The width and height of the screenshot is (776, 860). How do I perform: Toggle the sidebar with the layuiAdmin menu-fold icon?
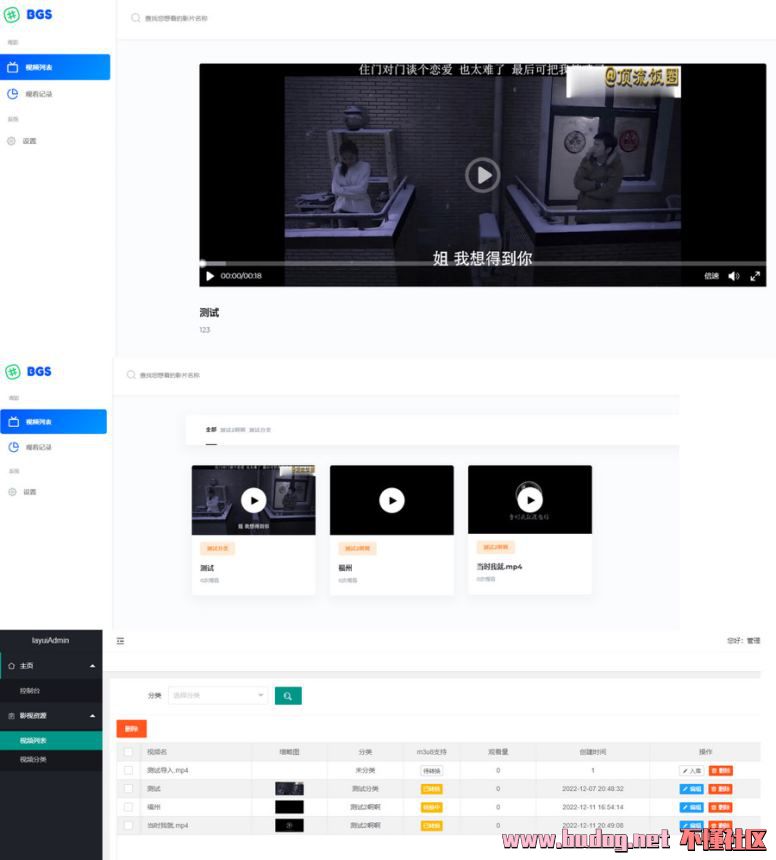pos(121,641)
